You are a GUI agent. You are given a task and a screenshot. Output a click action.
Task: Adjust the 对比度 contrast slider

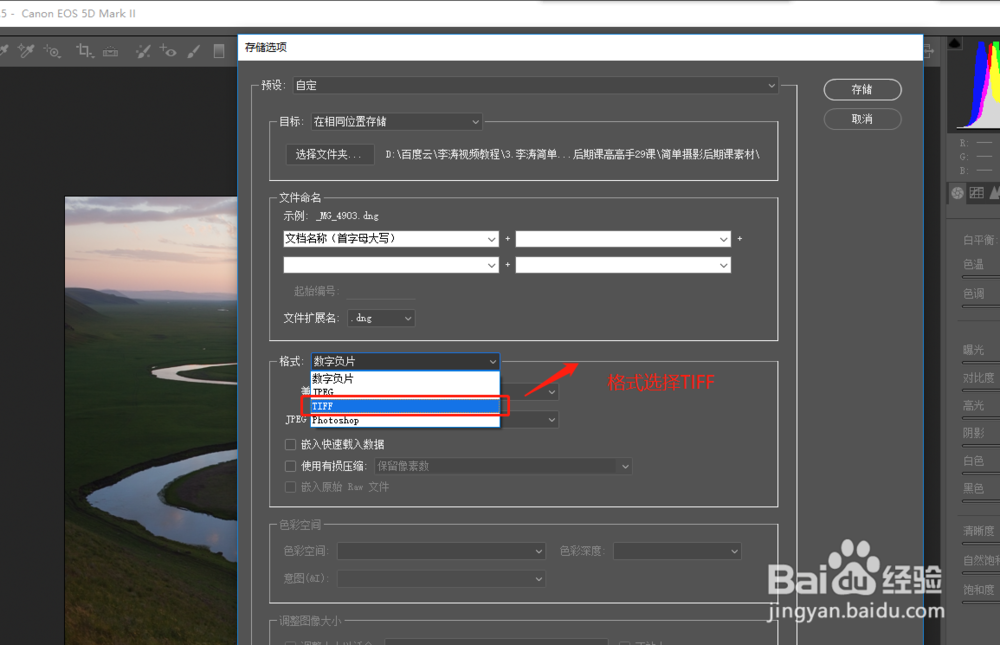click(x=981, y=390)
